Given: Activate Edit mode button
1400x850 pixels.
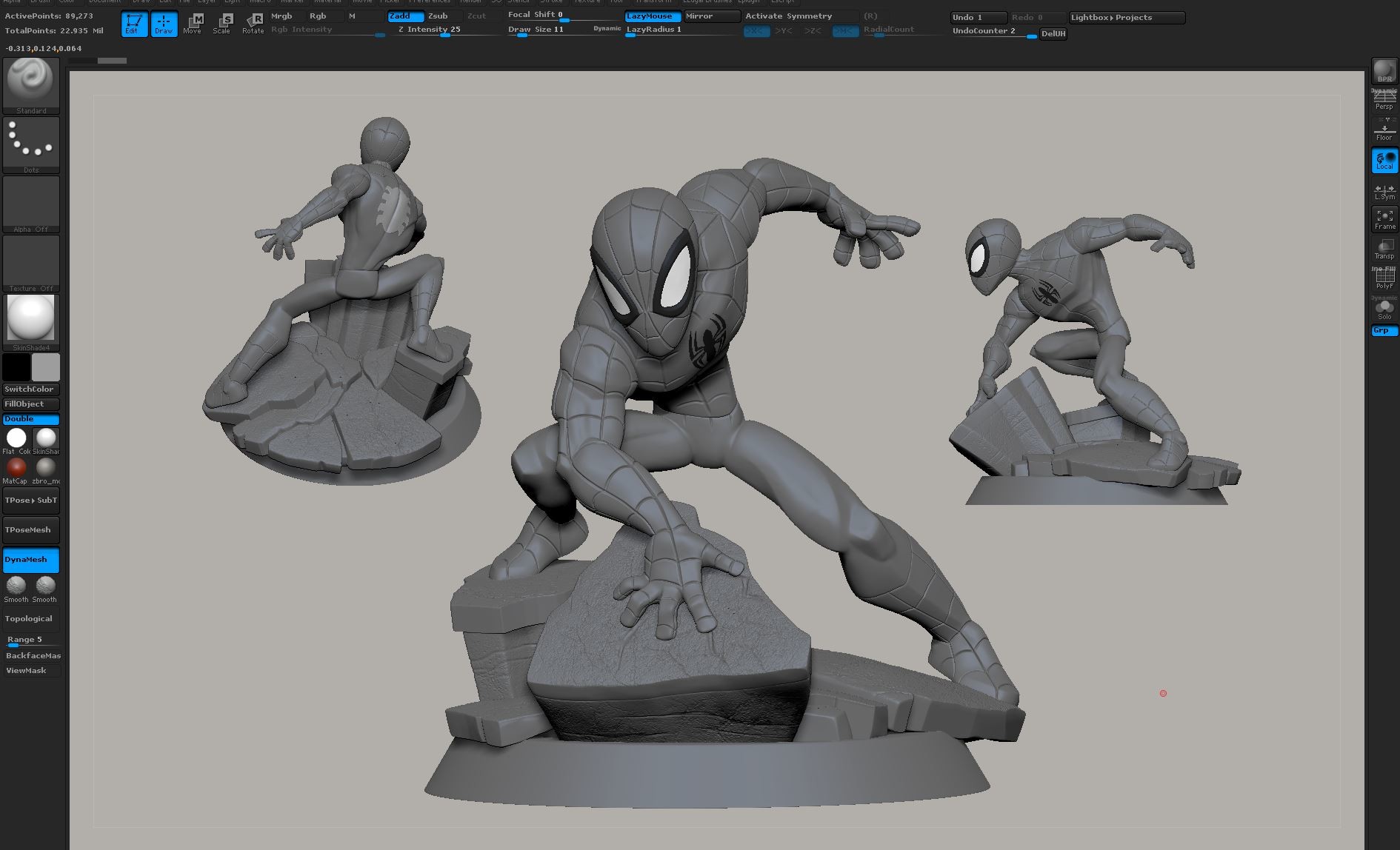Looking at the screenshot, I should coord(133,24).
